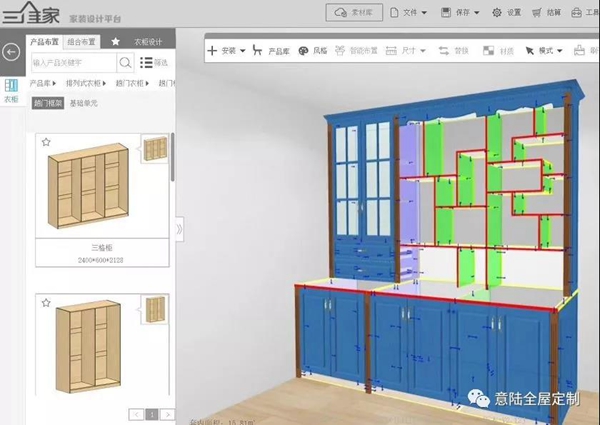Click the 2400*600*2128 dimension text
The image size is (600, 425).
pos(100,260)
